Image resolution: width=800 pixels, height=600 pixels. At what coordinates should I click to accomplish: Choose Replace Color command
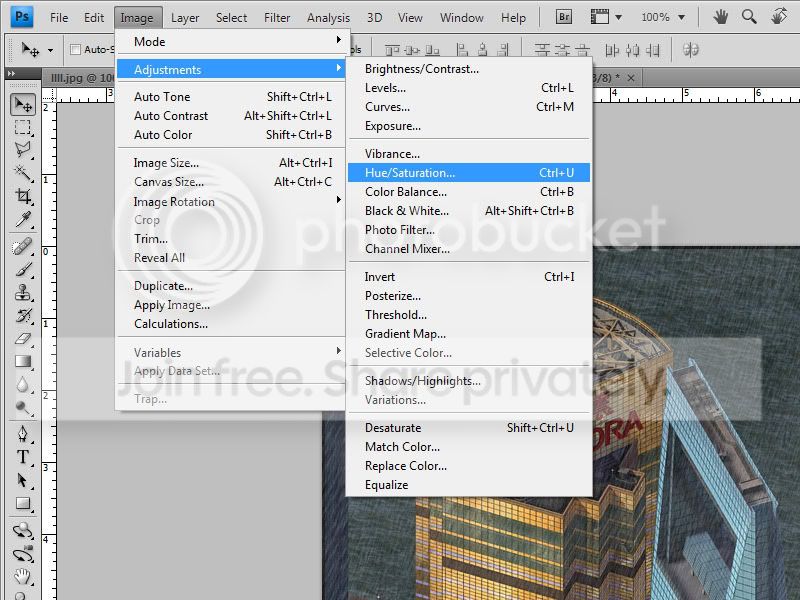tap(469, 466)
